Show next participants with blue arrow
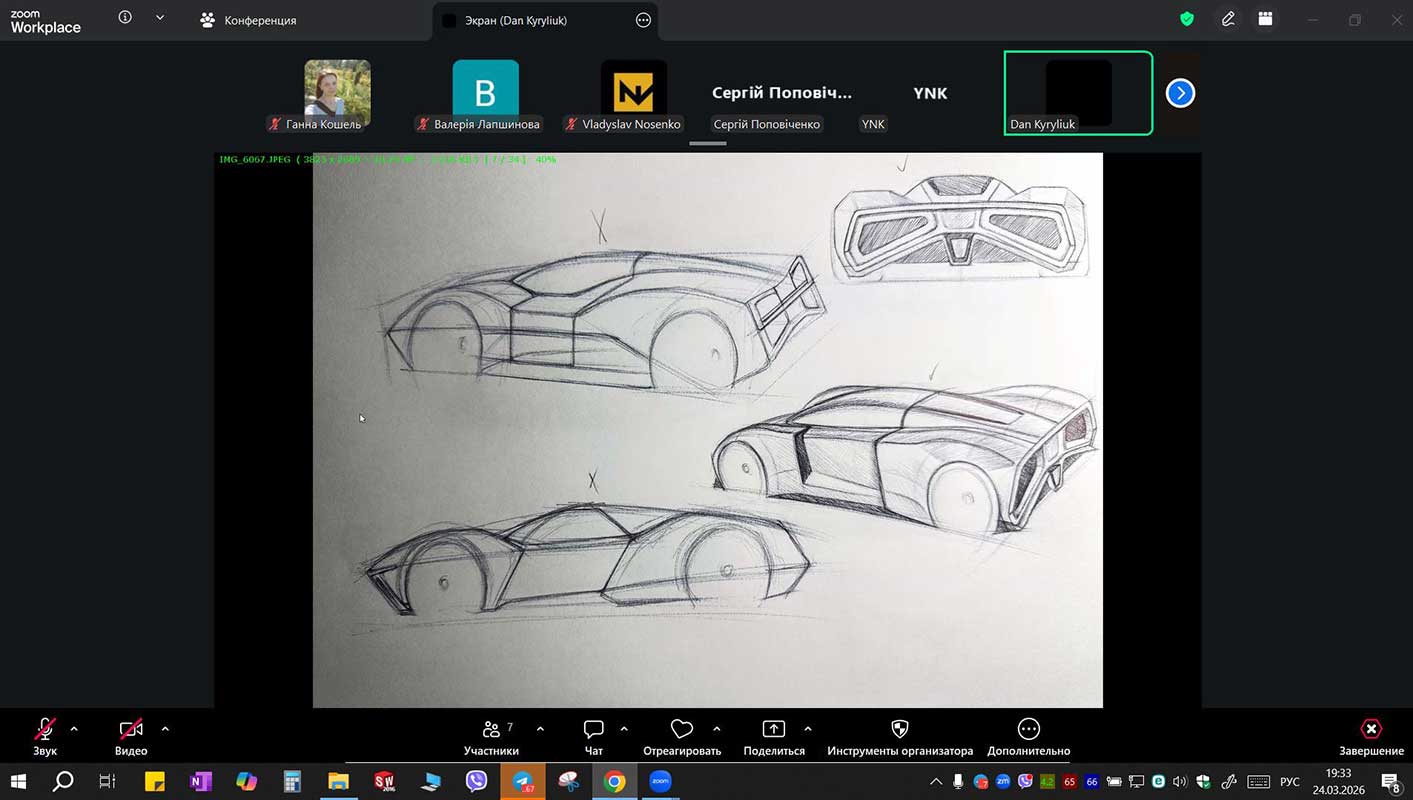The image size is (1413, 800). click(x=1180, y=93)
